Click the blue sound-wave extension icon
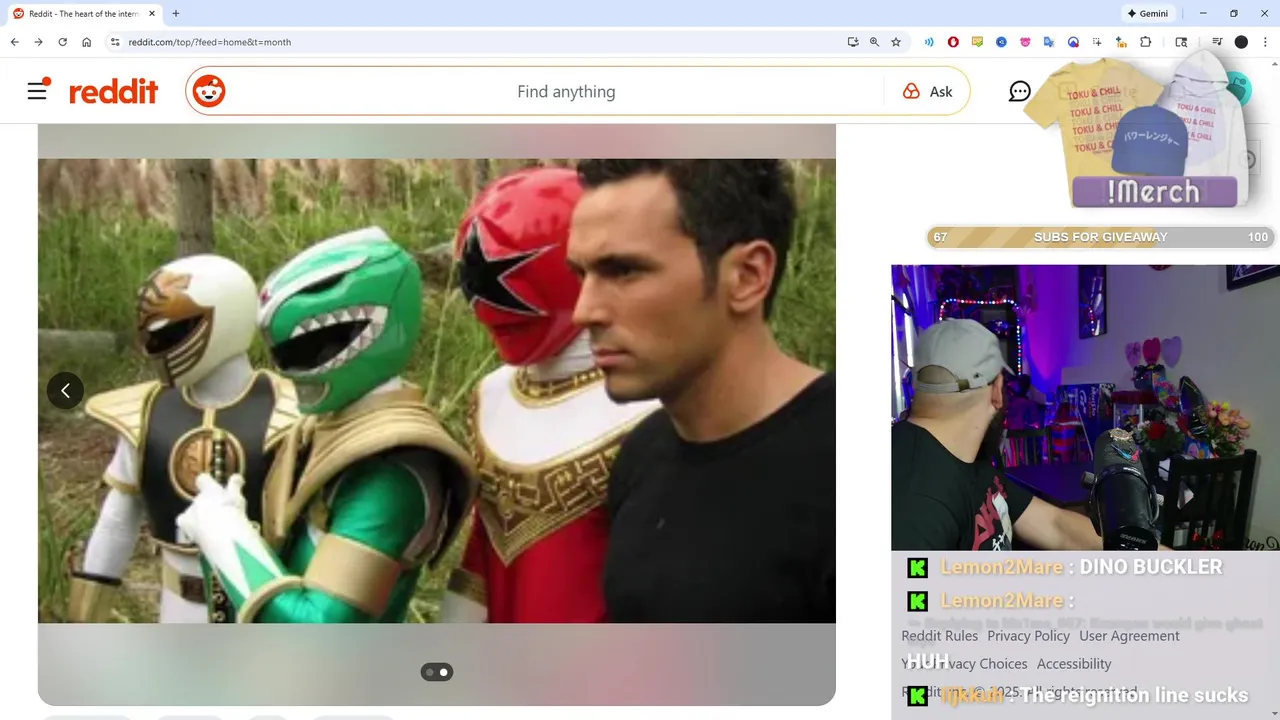 tap(929, 42)
